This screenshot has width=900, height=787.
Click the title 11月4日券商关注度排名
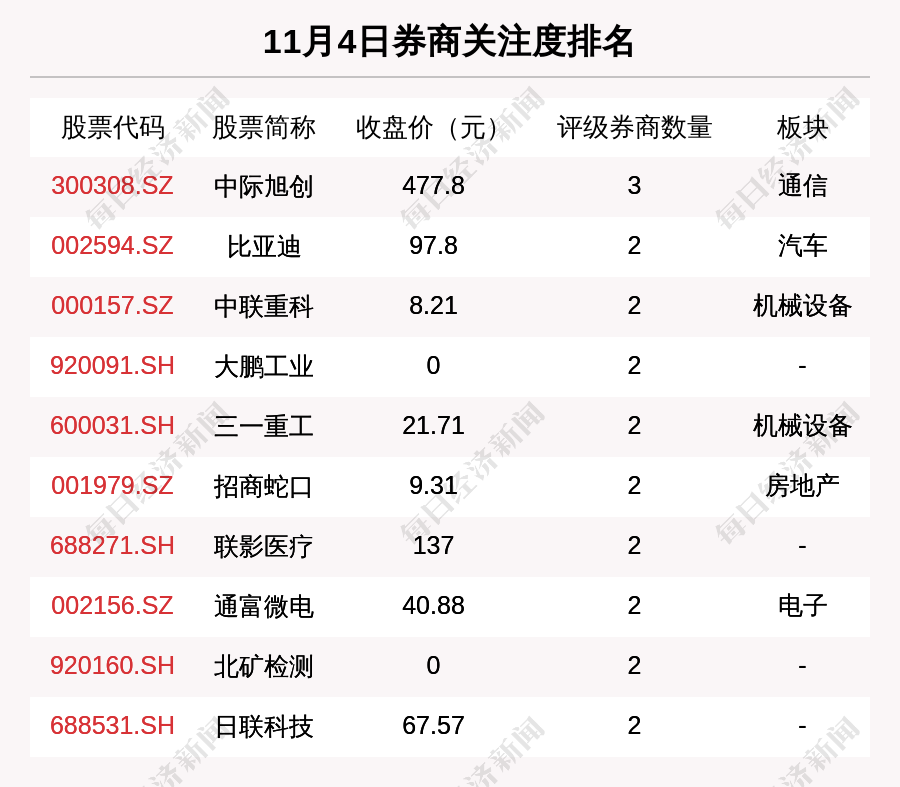[449, 42]
